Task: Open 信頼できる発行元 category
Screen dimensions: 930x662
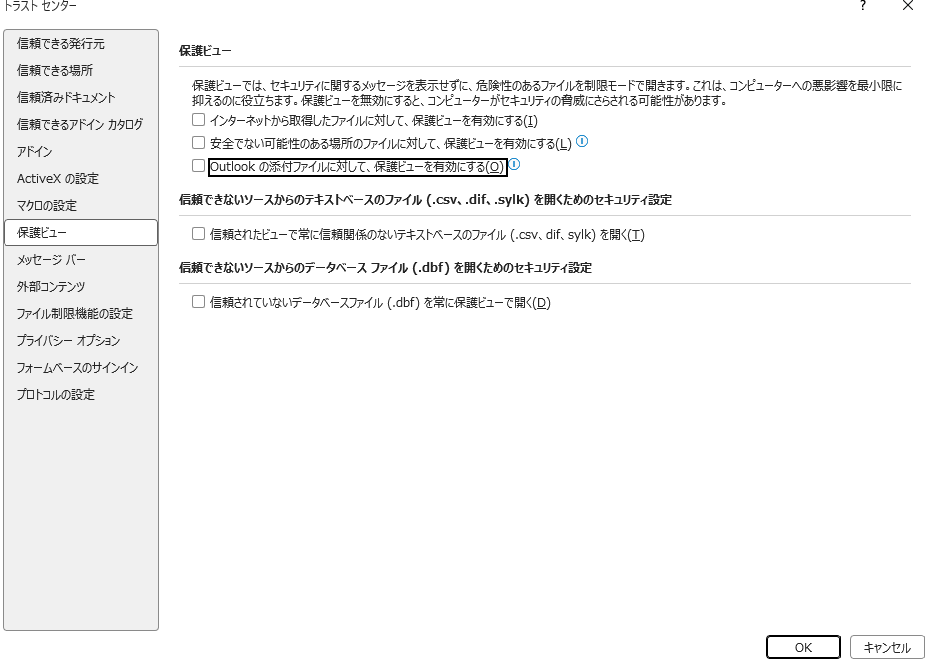Action: (61, 44)
